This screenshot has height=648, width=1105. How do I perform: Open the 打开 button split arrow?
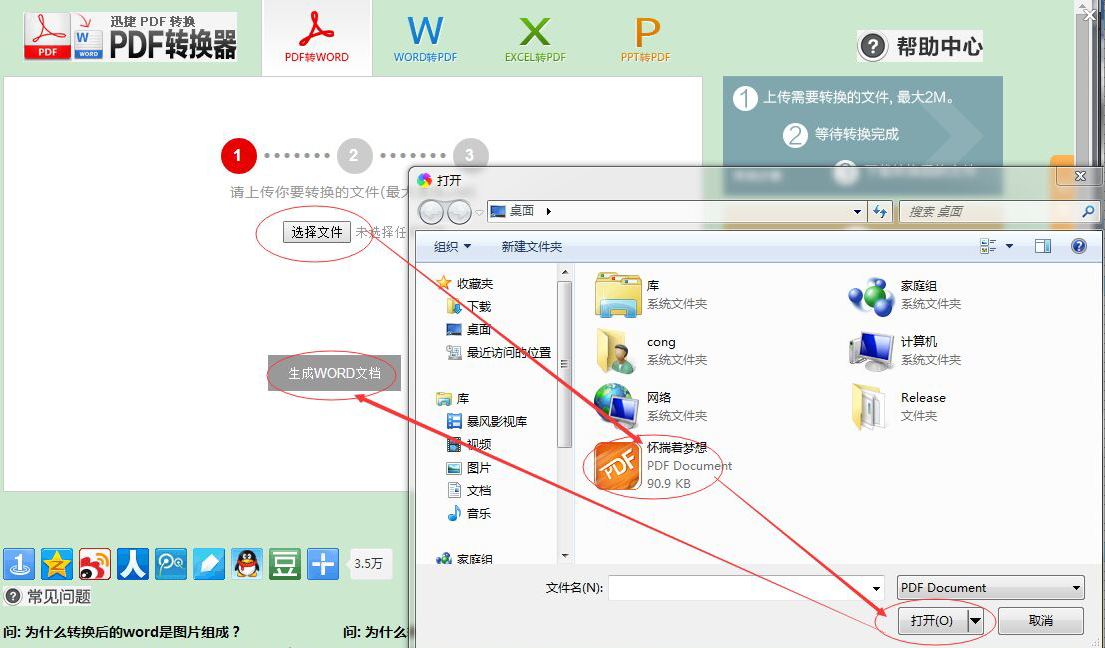point(975,621)
